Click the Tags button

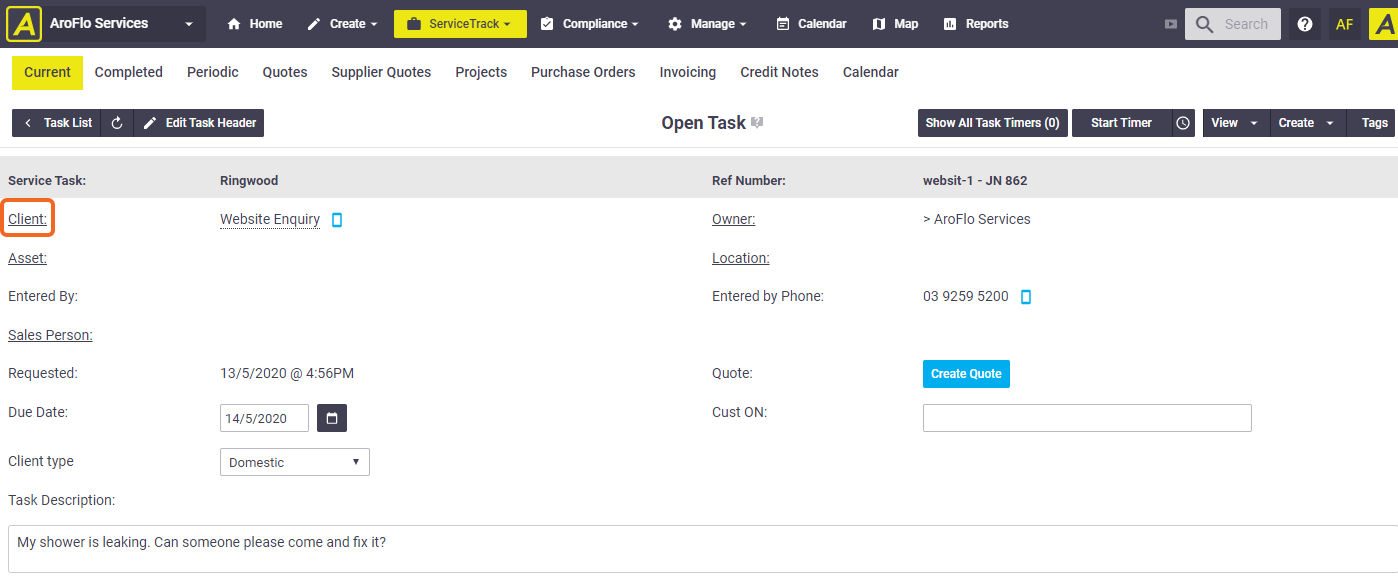[x=1373, y=123]
